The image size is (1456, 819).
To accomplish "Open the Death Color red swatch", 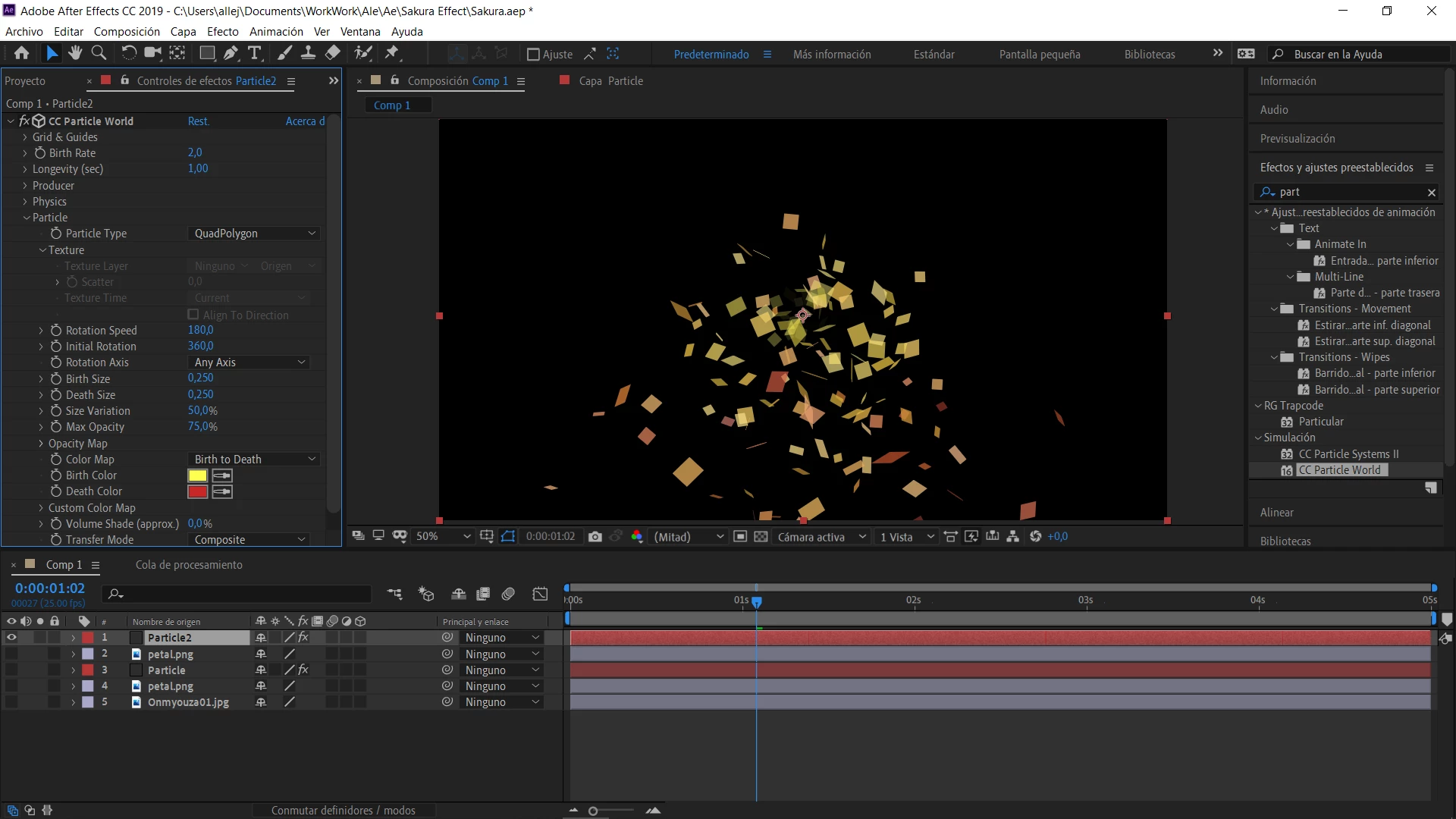I will tap(197, 492).
